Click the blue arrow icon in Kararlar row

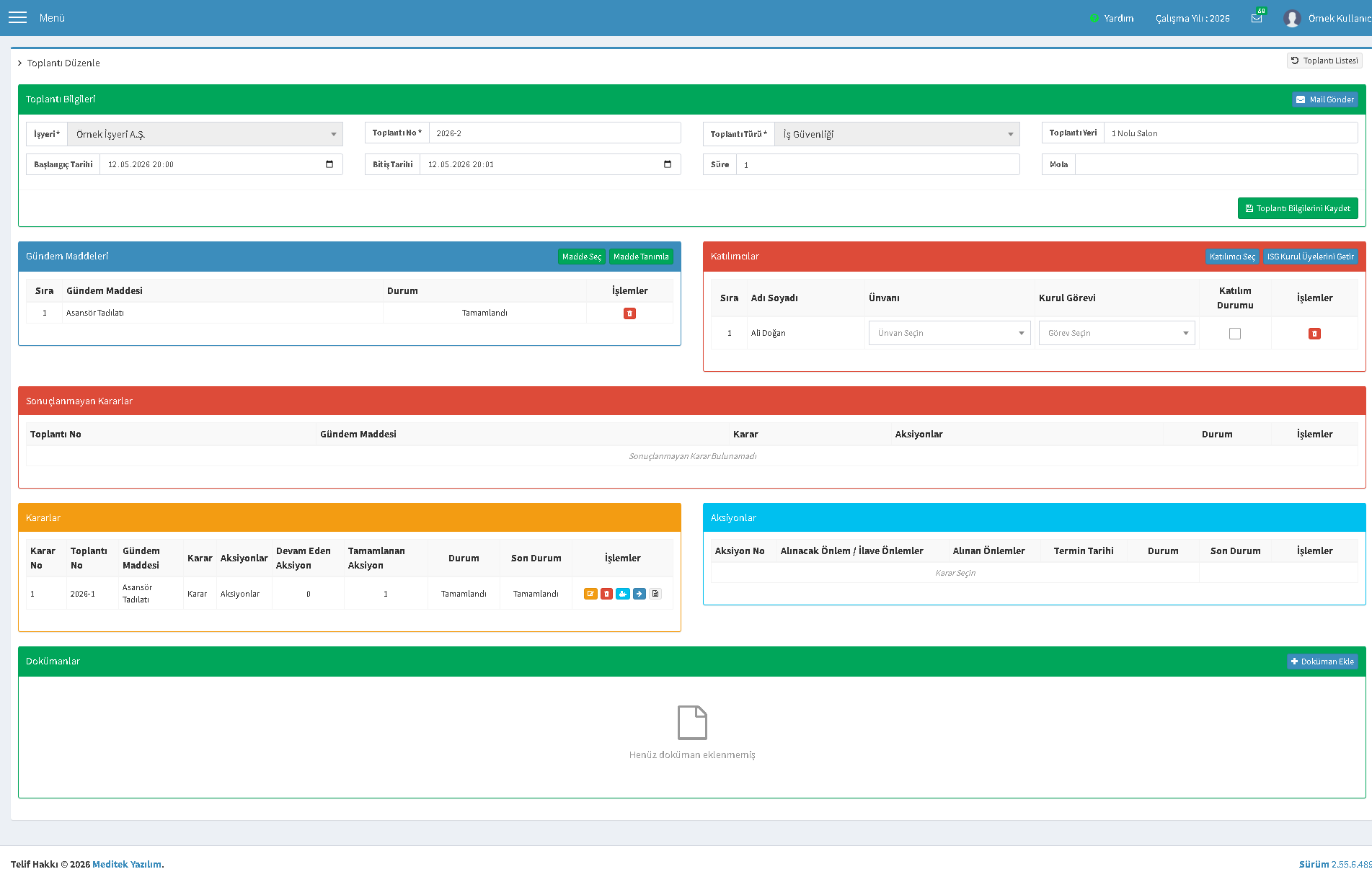click(639, 594)
